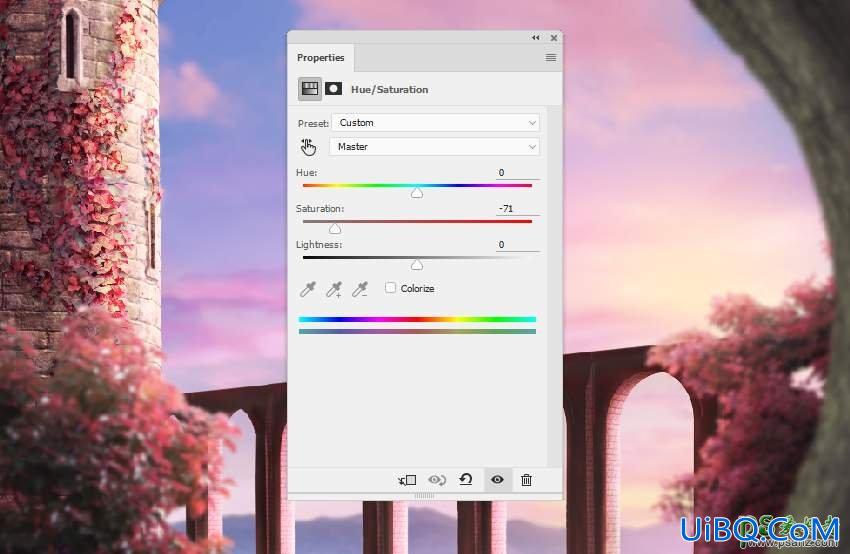Click the Saturation slider handle

[335, 229]
